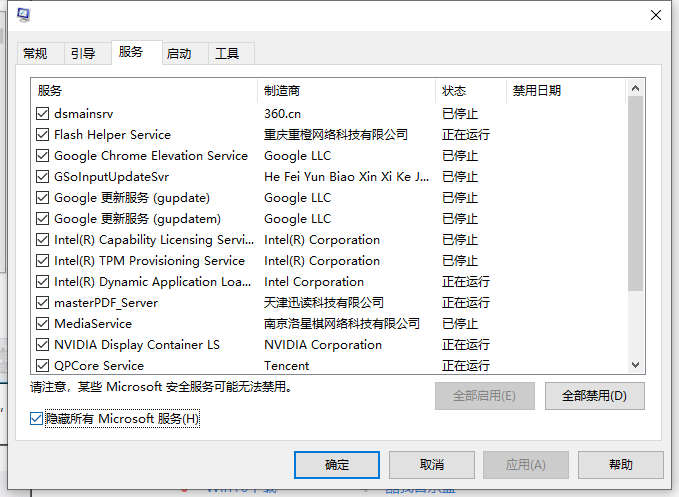Click 天津迅读科技有限公司 manufacturer cell
The height and width of the screenshot is (497, 679).
coord(324,303)
